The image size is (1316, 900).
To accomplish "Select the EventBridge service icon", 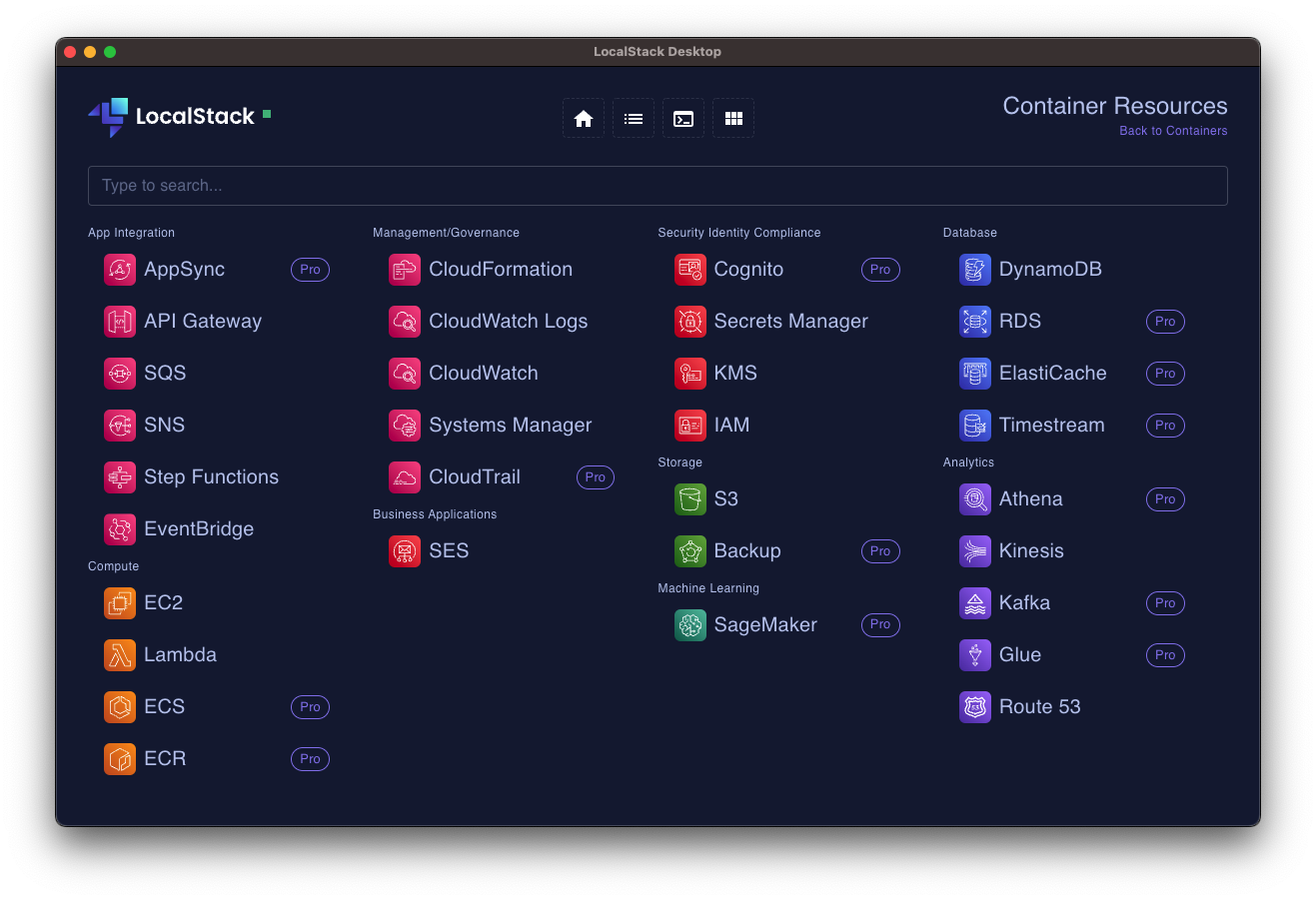I will click(x=119, y=528).
